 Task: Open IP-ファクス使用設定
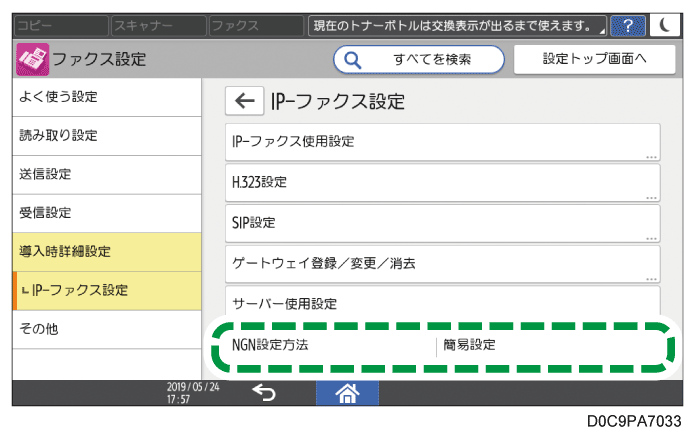coord(442,142)
